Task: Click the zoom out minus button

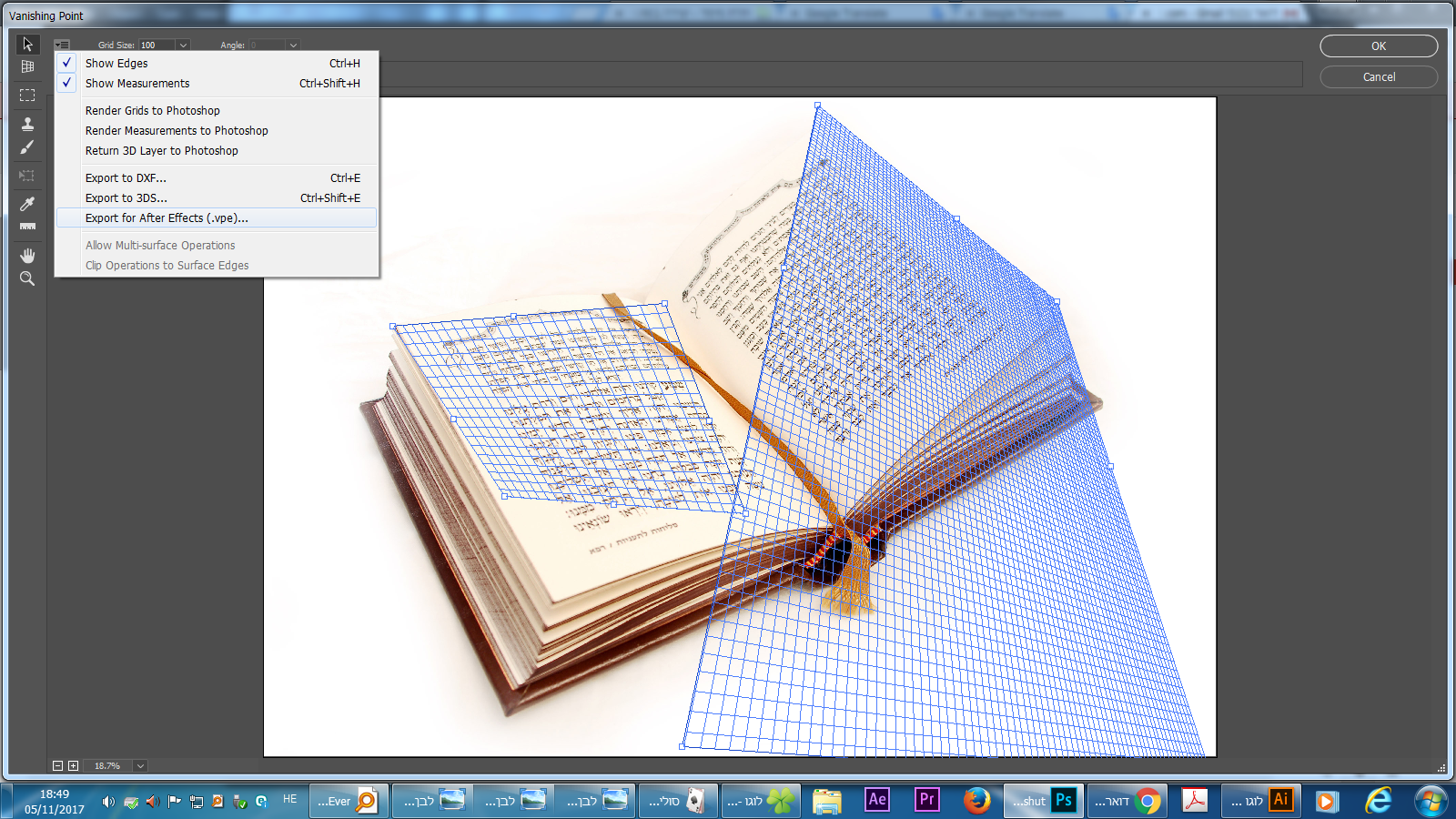Action: click(57, 766)
